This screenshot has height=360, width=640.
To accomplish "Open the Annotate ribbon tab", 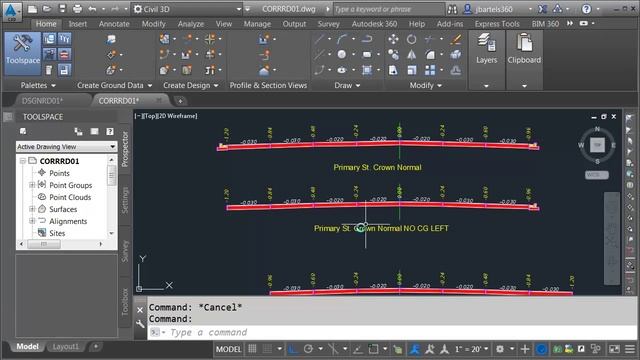I will pyautogui.click(x=114, y=24).
